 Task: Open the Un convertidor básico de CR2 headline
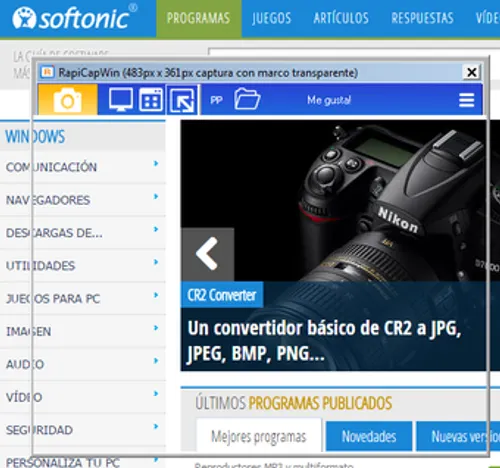click(x=324, y=341)
